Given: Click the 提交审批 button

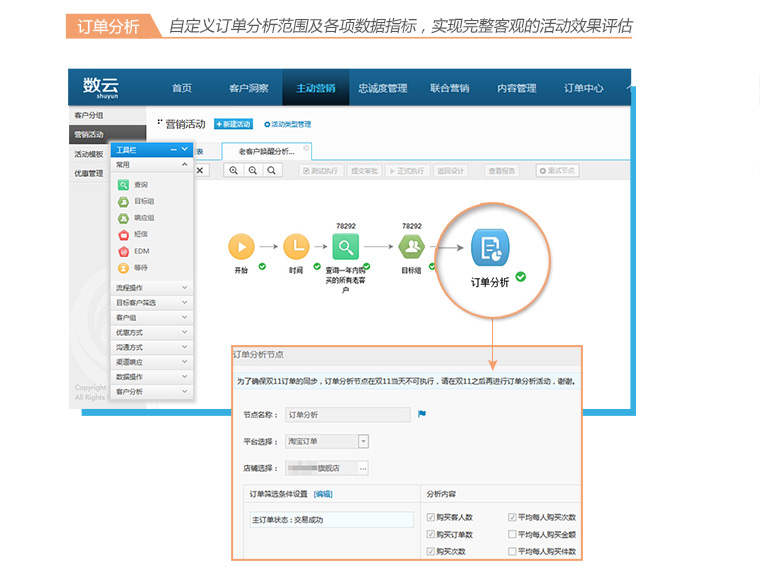Looking at the screenshot, I should click(364, 171).
